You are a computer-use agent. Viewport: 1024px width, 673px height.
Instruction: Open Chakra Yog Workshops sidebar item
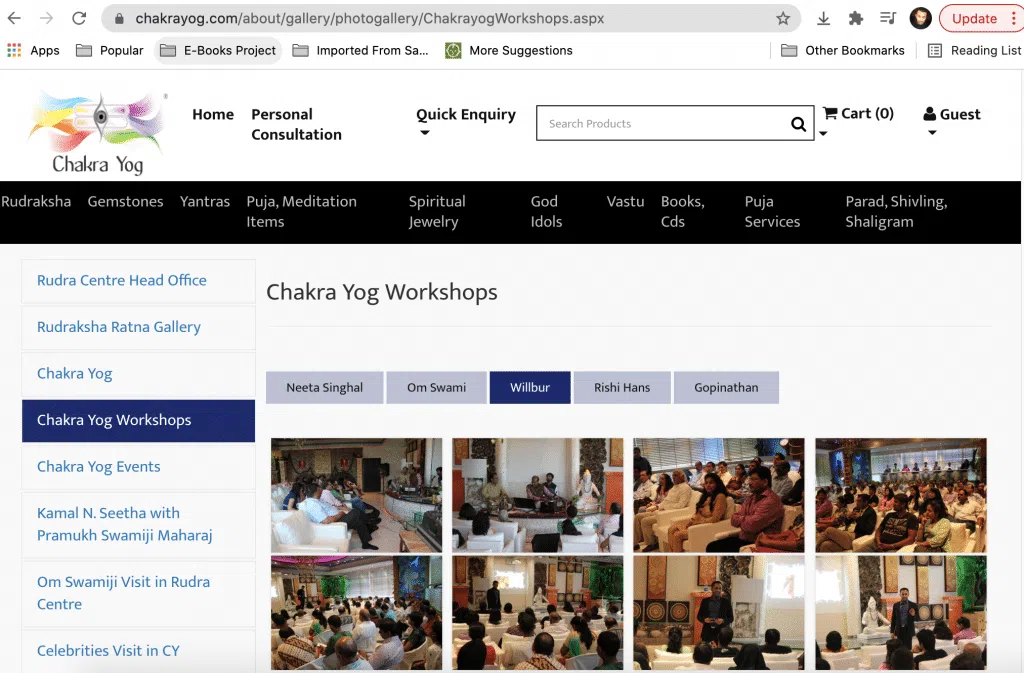point(138,420)
